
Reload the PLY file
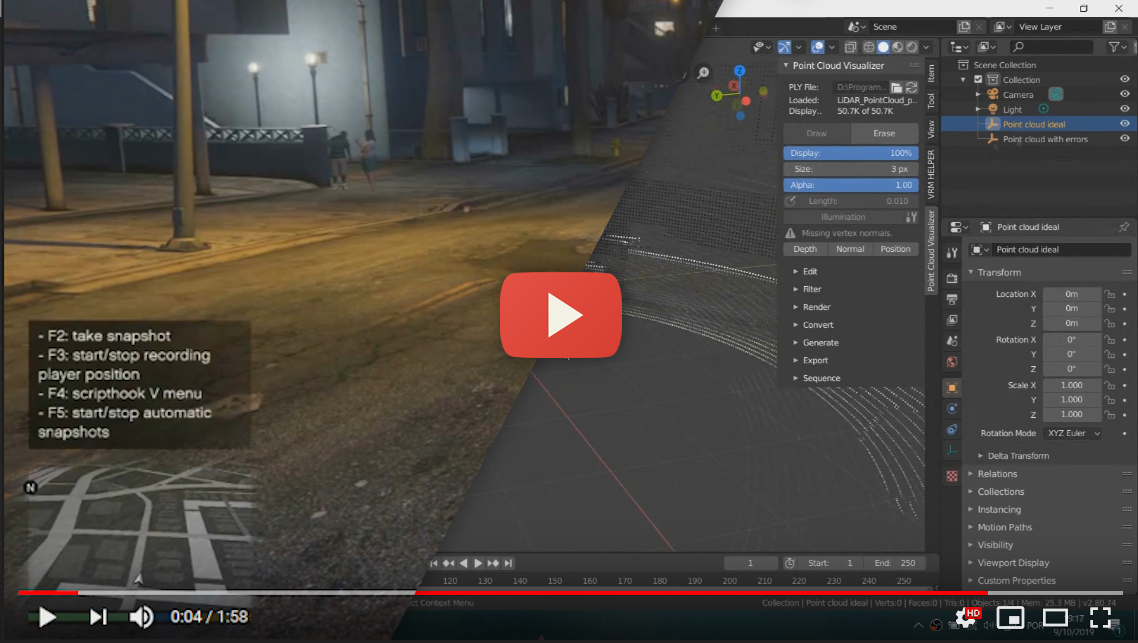pos(912,87)
